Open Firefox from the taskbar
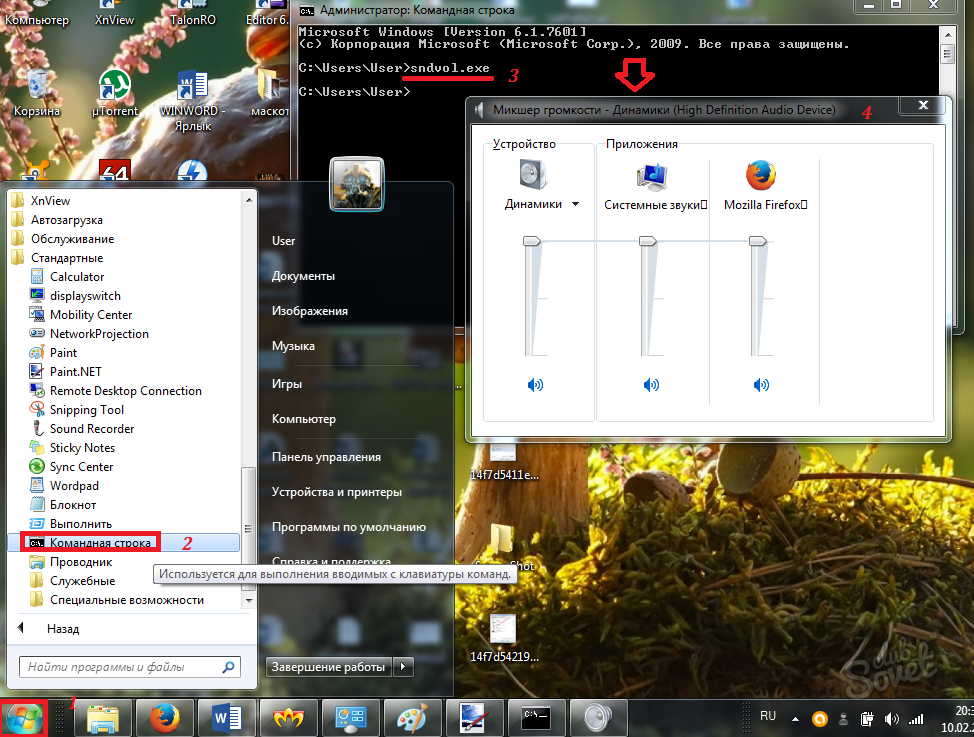This screenshot has height=737, width=974. [163, 717]
